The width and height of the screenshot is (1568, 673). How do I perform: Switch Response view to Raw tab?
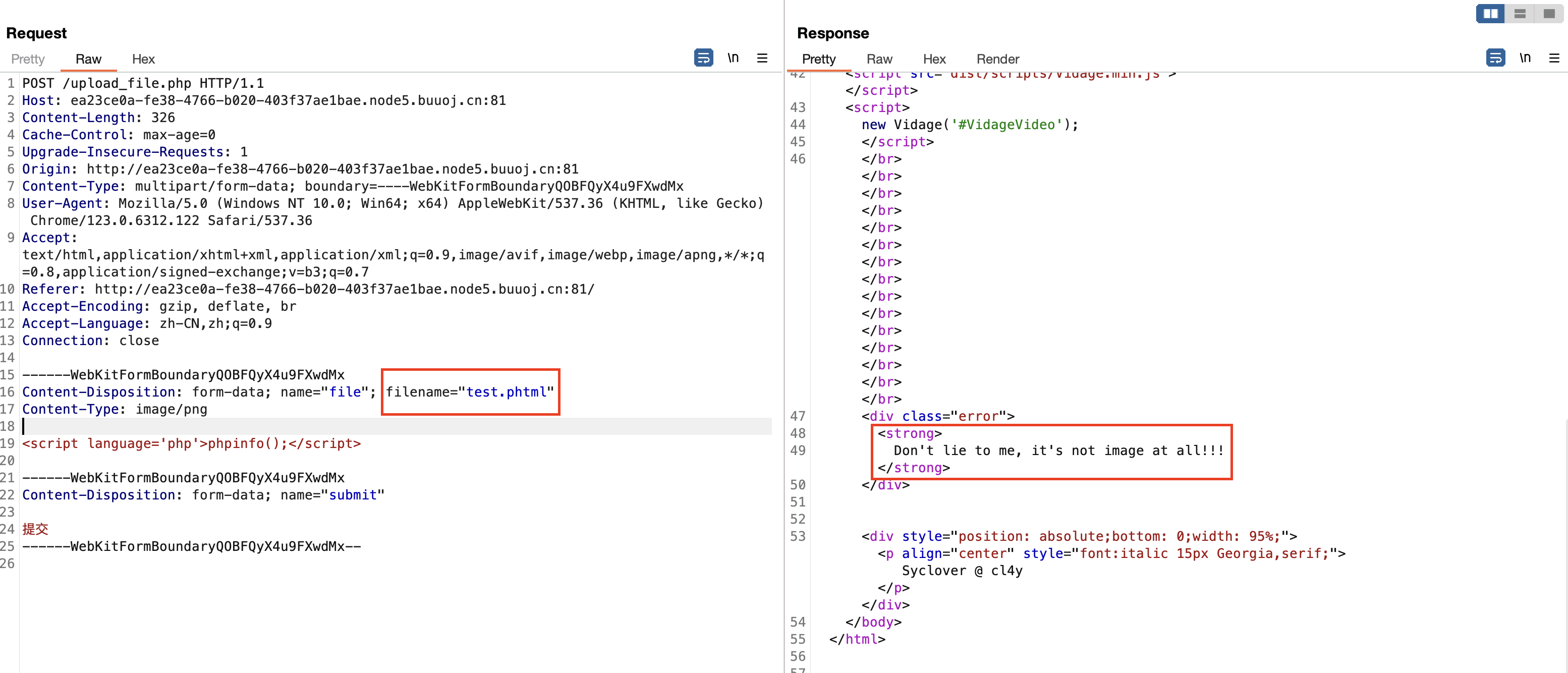point(879,59)
